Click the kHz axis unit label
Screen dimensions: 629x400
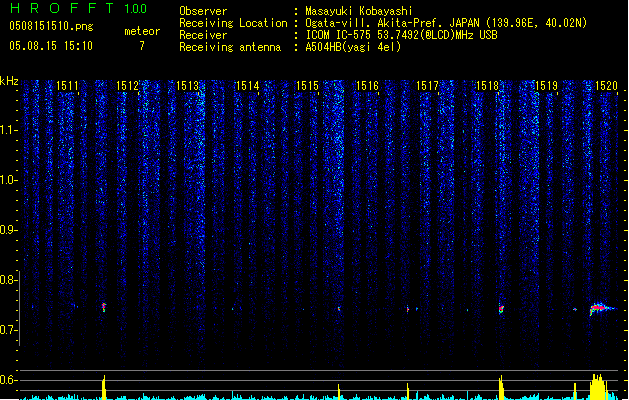point(9,81)
